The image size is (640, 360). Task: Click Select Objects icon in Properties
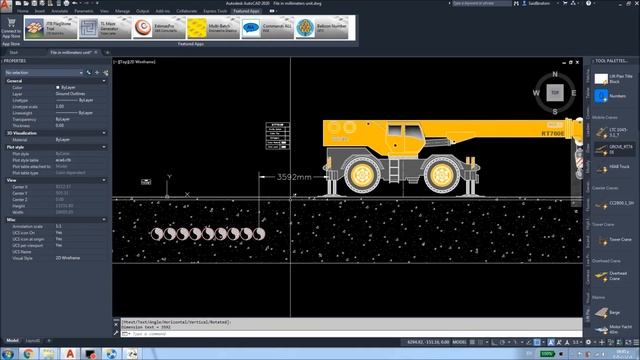[97, 73]
